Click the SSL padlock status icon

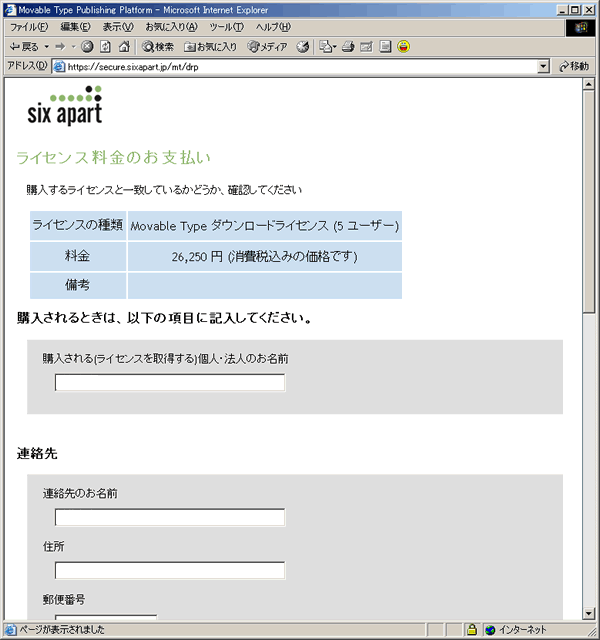coord(472,630)
